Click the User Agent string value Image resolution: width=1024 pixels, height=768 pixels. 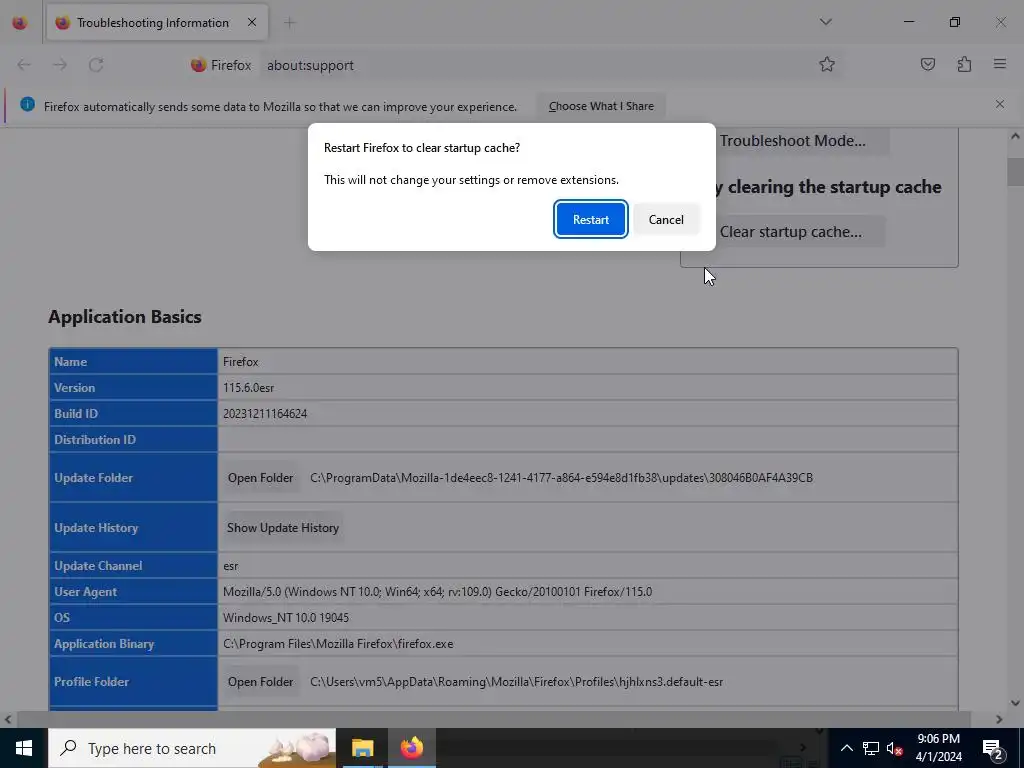pos(437,592)
